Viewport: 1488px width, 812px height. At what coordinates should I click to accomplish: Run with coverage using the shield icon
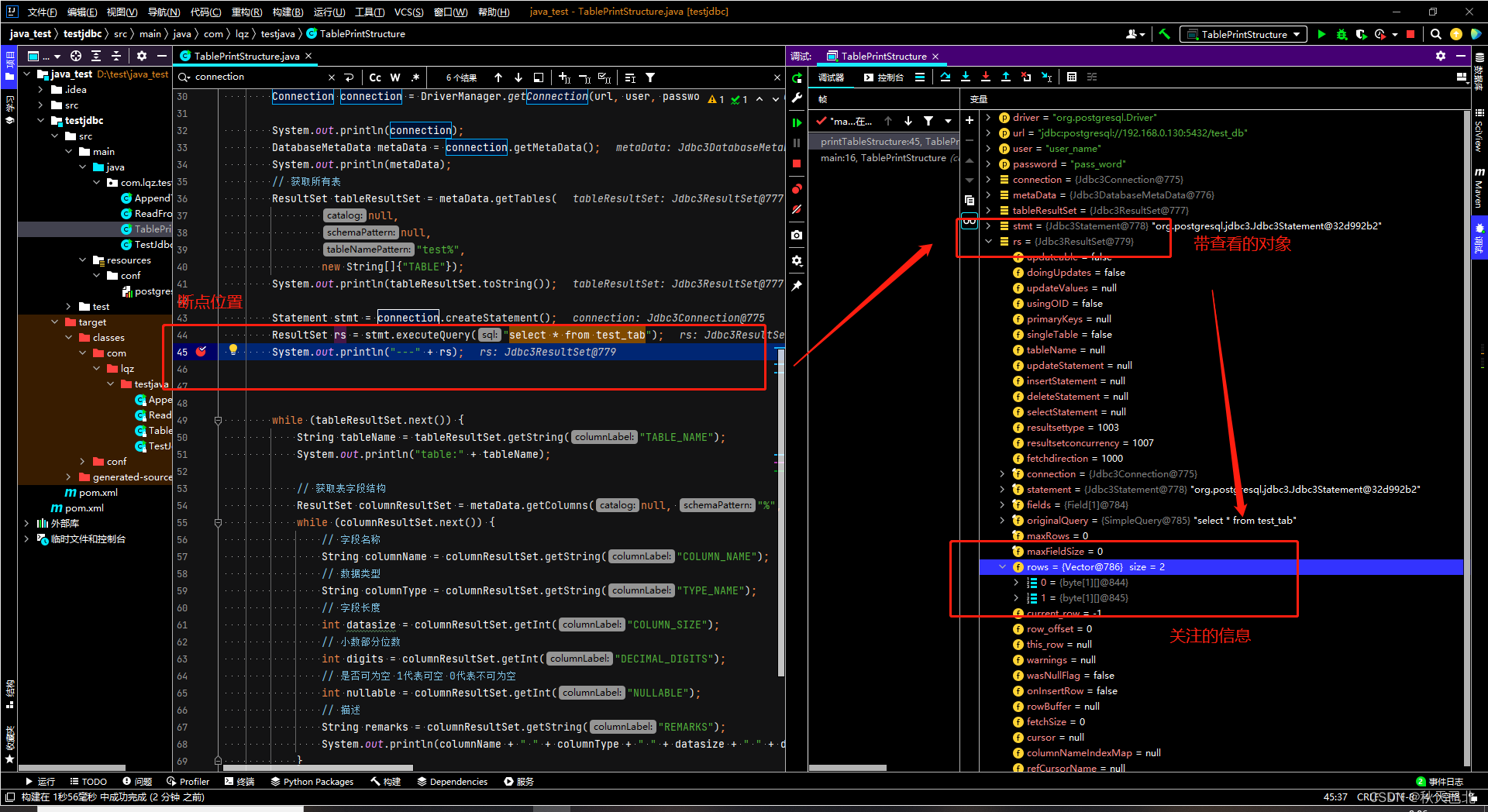click(x=1361, y=34)
